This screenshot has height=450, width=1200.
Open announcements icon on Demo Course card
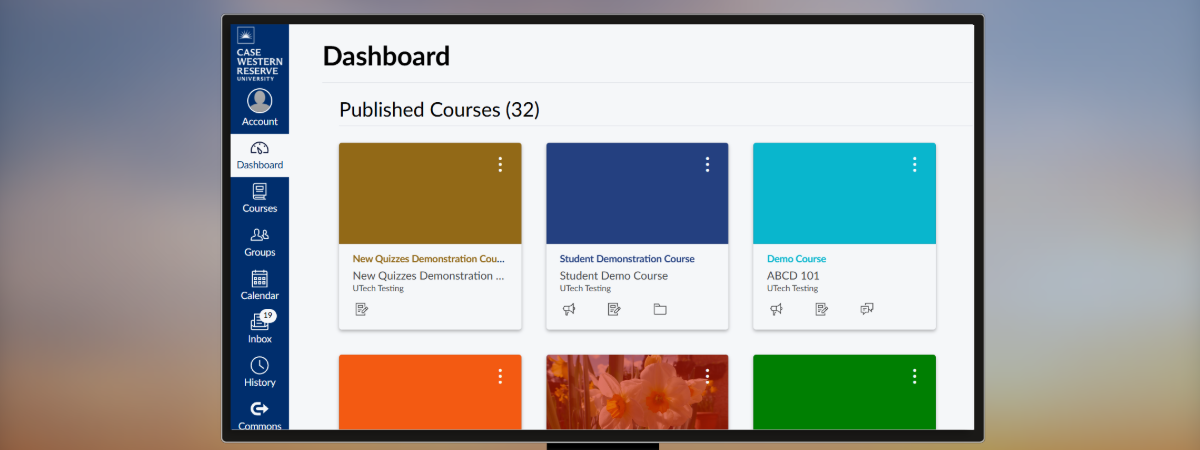pyautogui.click(x=776, y=309)
